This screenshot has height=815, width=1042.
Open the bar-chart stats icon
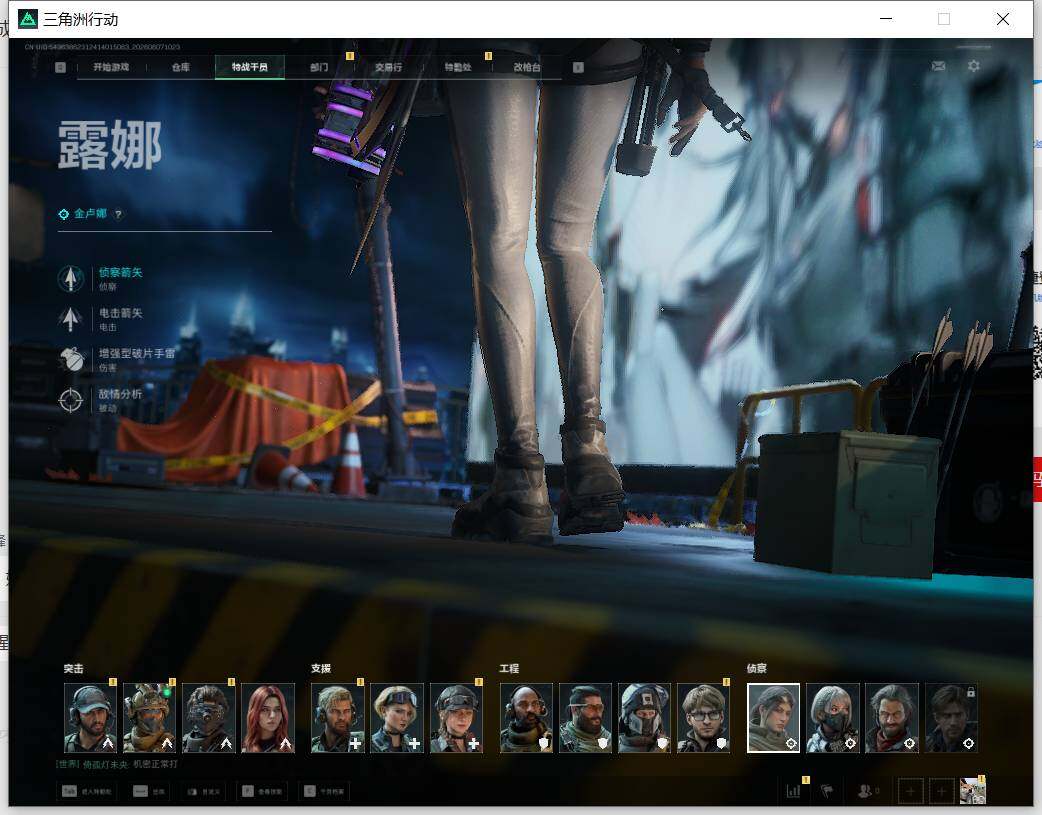793,791
